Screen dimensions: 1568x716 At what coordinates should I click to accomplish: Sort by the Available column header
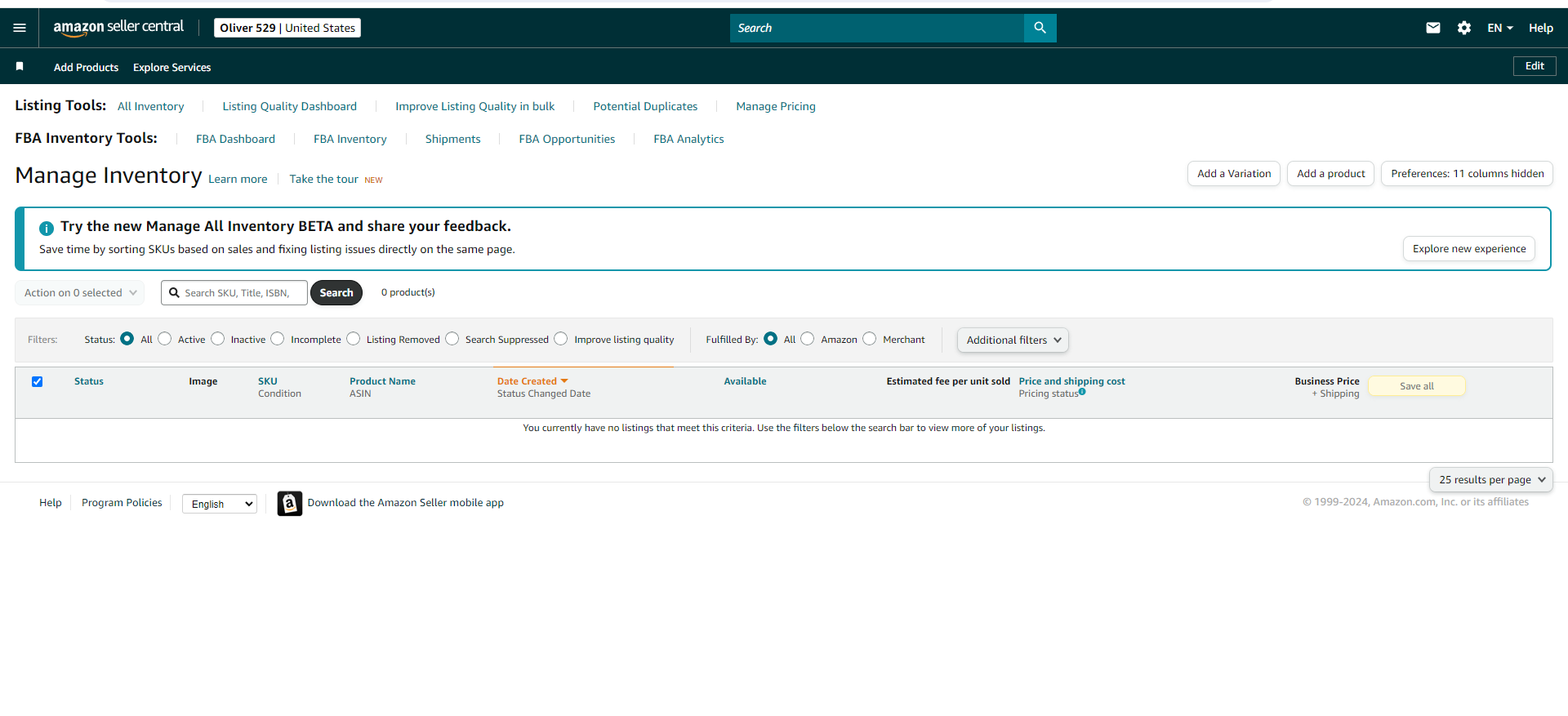[x=745, y=381]
